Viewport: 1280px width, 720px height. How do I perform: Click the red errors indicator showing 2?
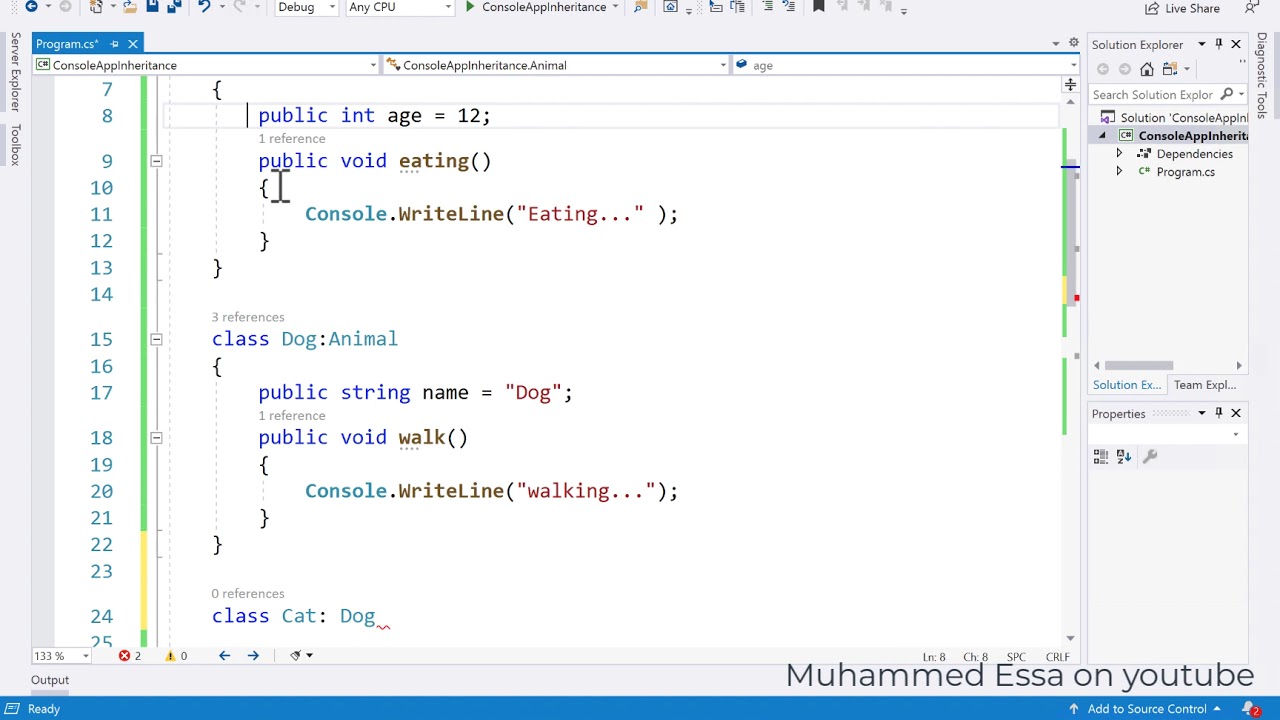[130, 656]
